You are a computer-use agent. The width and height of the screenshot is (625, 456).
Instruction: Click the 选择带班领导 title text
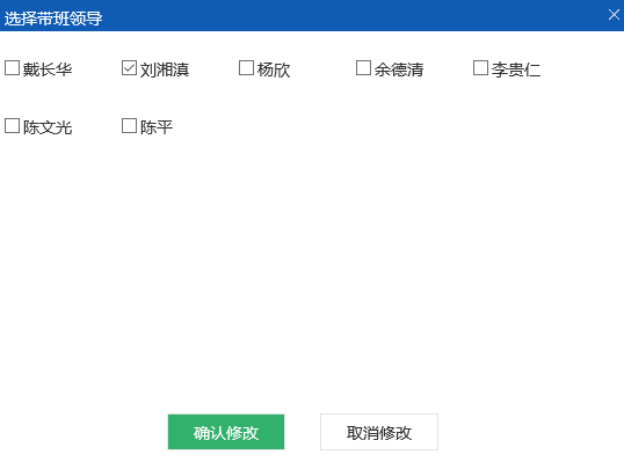tap(53, 17)
